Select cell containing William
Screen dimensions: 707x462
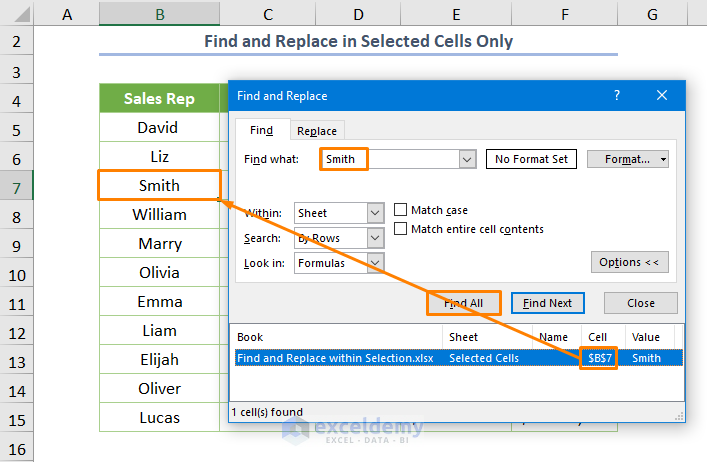159,214
